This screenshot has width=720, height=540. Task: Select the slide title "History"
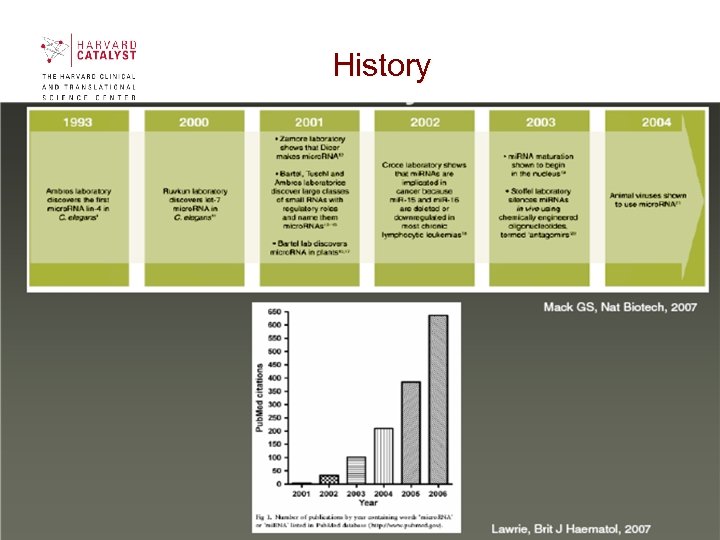(382, 66)
